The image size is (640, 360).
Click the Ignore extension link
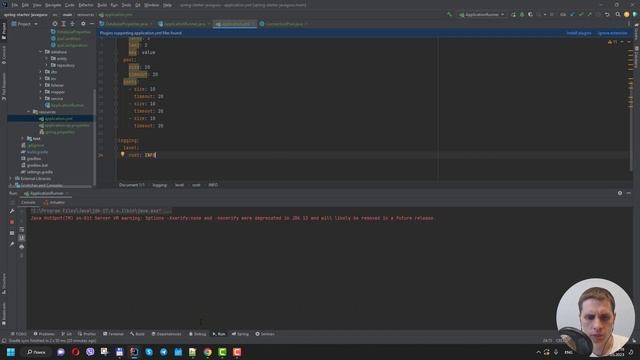[x=612, y=33]
